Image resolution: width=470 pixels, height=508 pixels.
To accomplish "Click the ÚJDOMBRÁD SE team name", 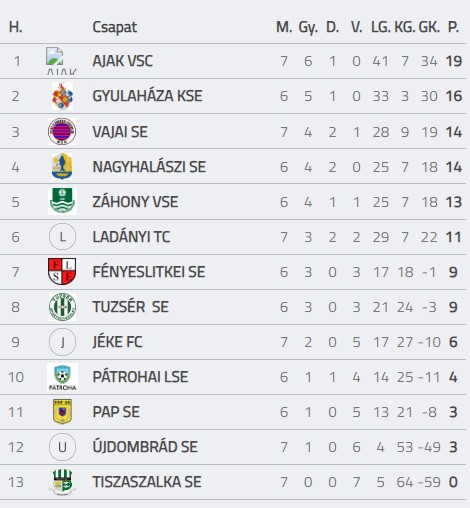I will 145,447.
